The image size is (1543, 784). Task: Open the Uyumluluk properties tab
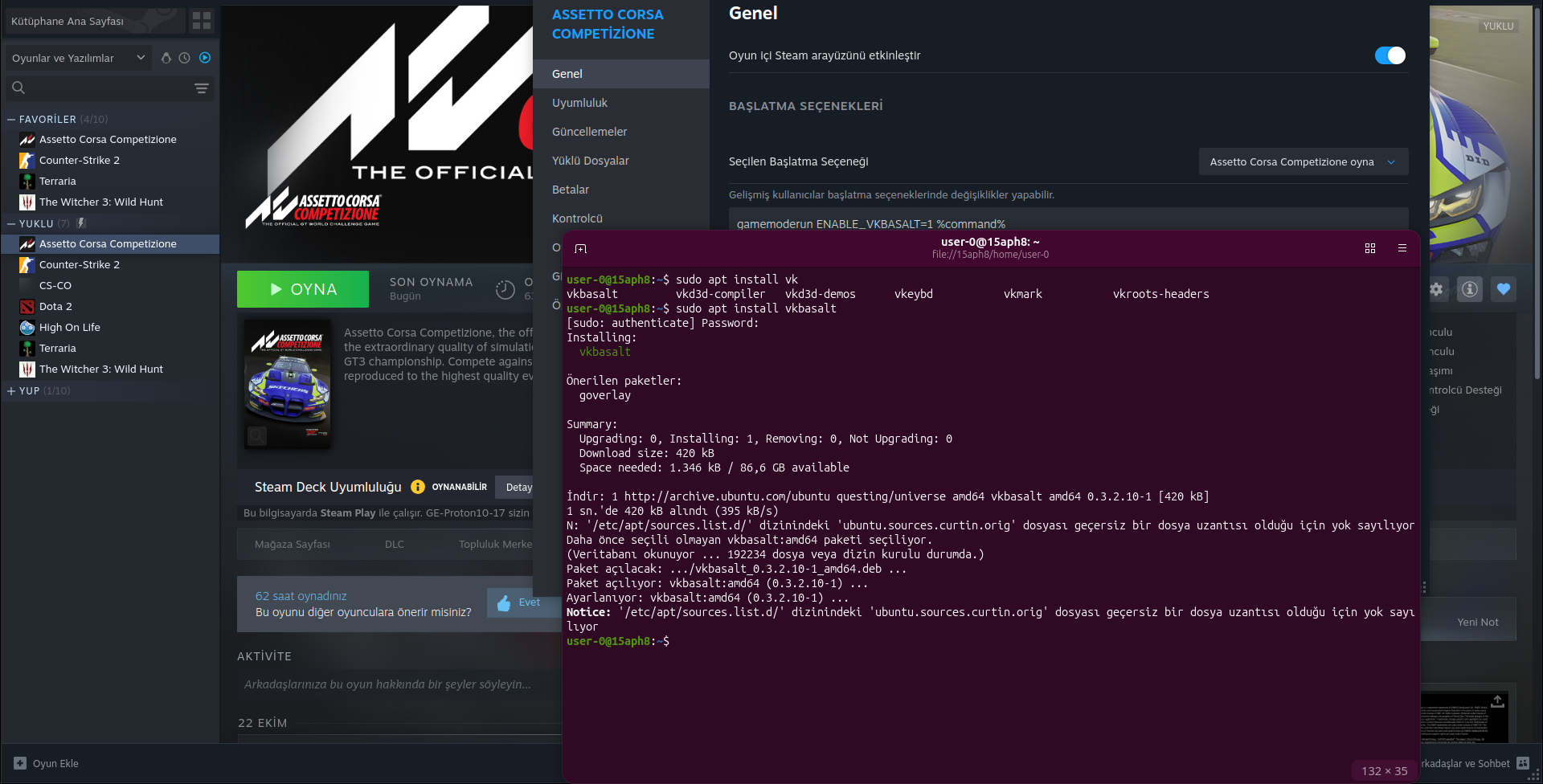click(621, 103)
